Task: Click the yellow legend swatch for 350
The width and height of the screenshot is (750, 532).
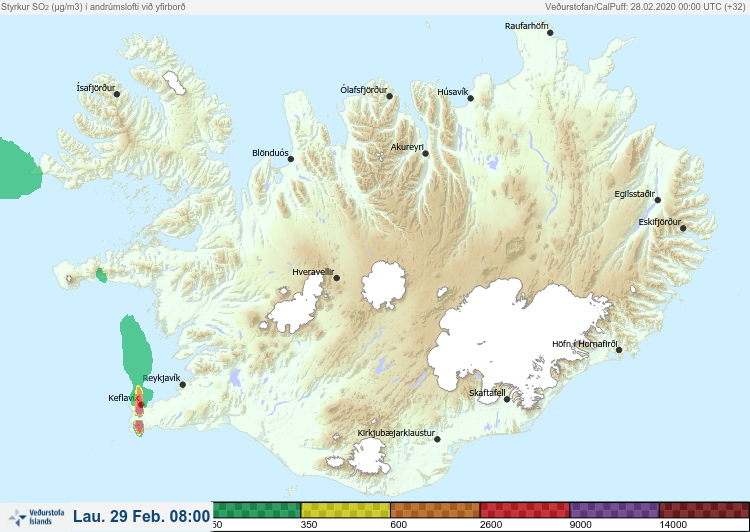Action: click(x=345, y=510)
